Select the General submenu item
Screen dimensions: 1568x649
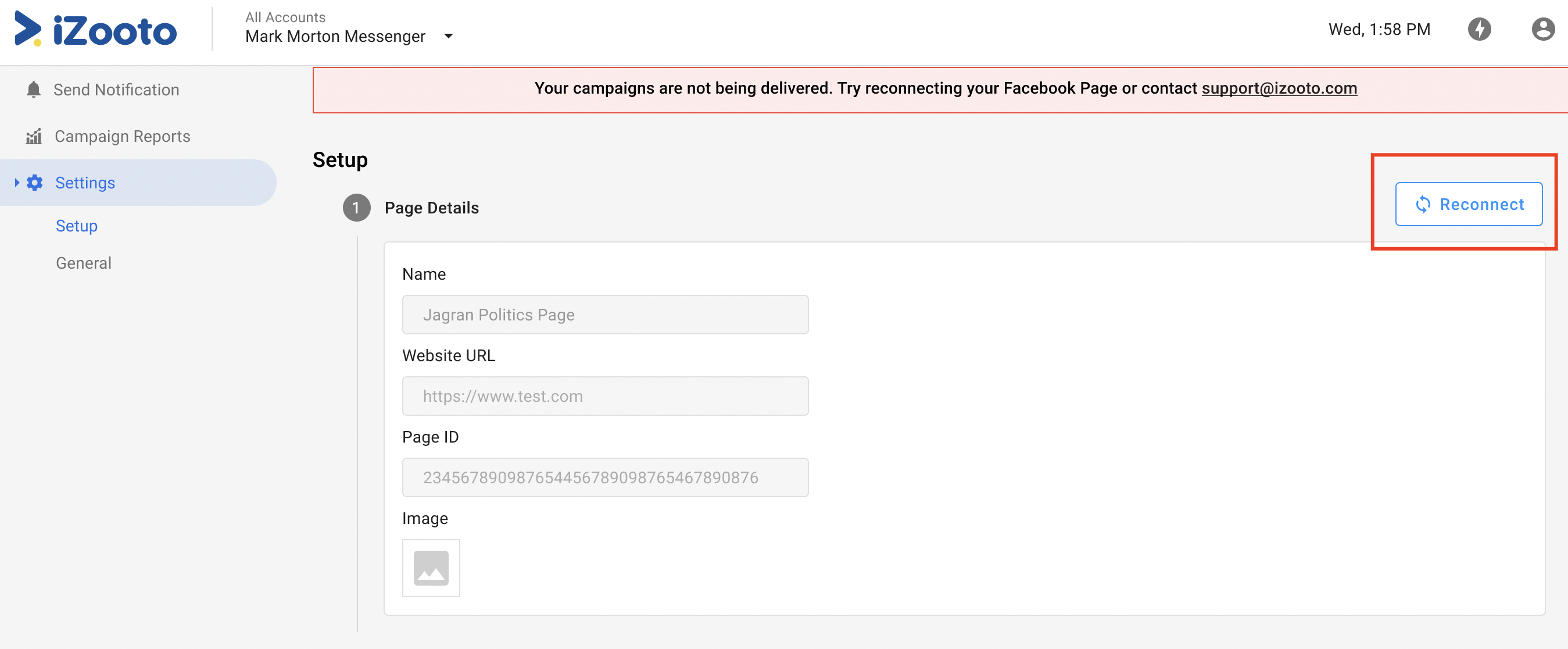[x=83, y=263]
